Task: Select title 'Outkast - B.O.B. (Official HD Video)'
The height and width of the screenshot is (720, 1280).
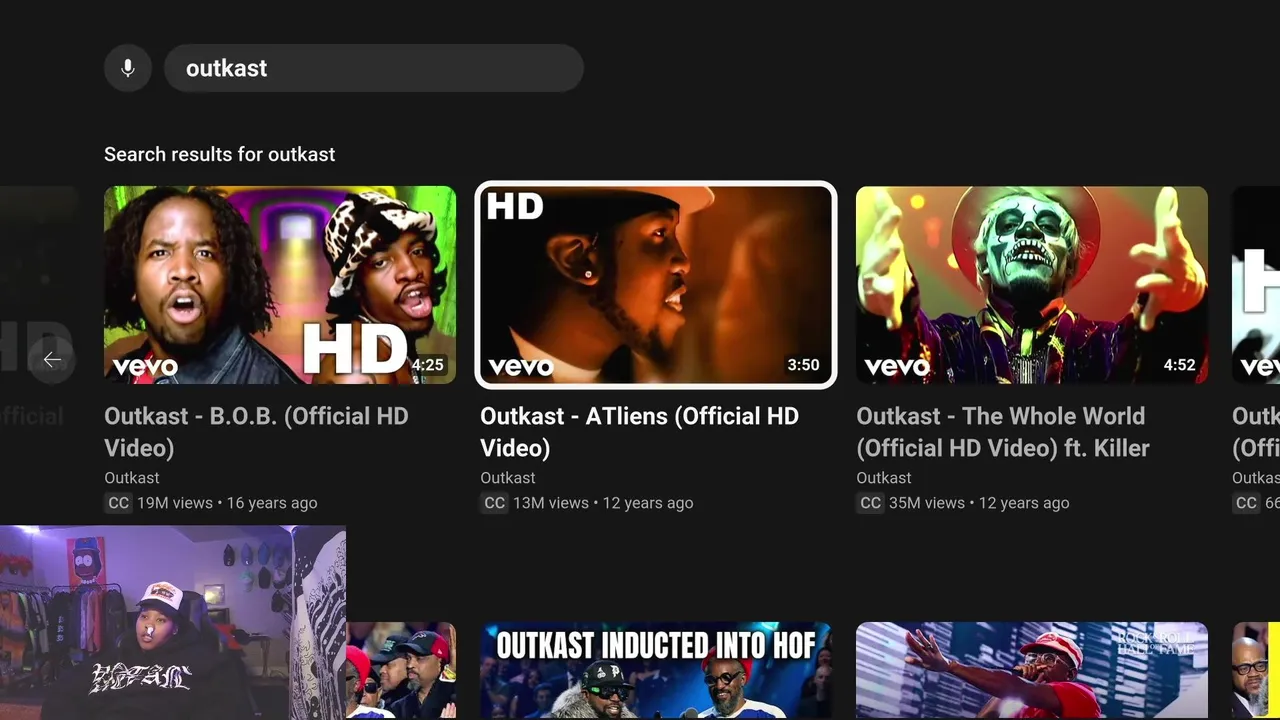Action: tap(256, 432)
